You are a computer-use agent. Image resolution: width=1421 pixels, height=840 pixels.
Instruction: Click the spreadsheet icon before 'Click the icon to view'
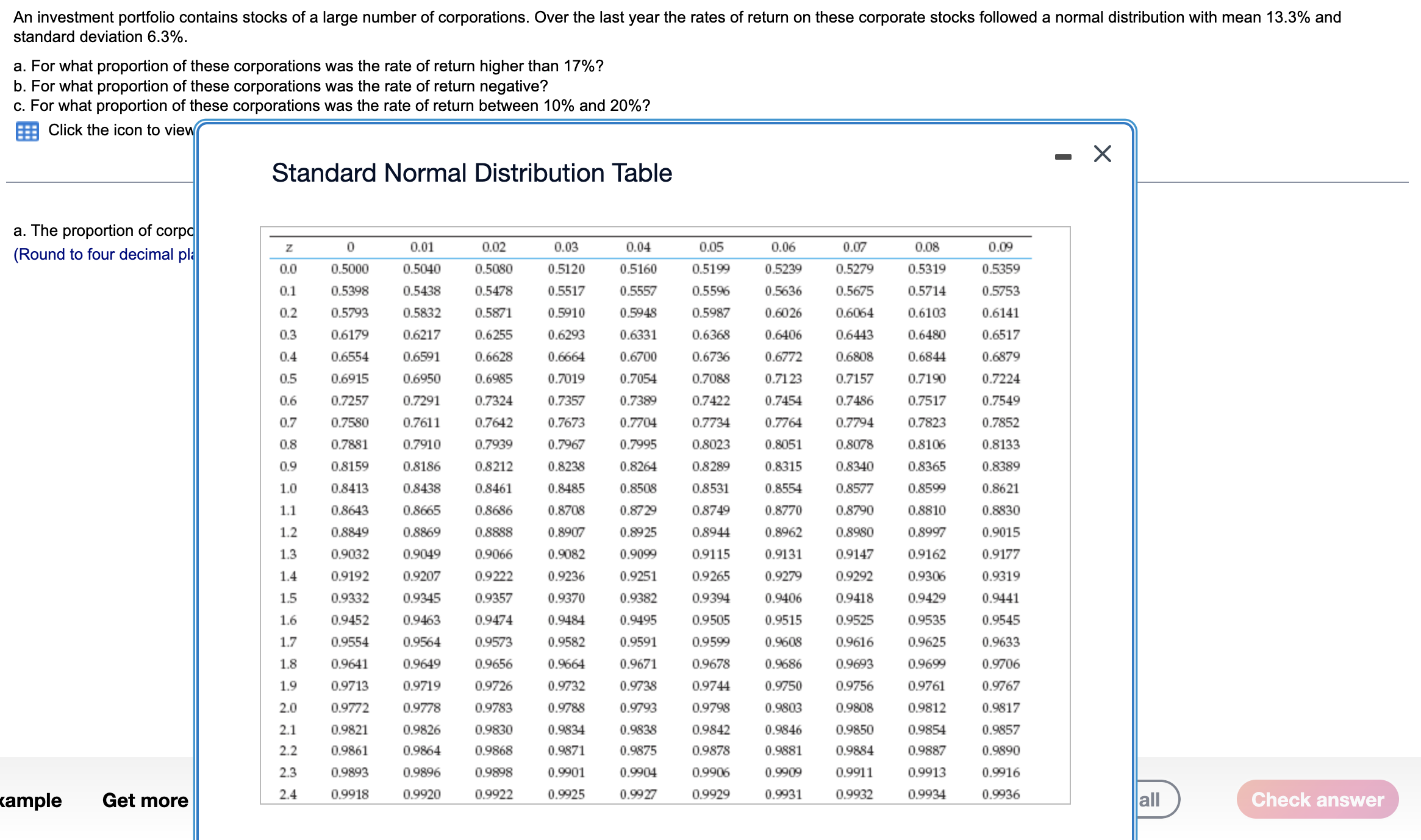(27, 130)
